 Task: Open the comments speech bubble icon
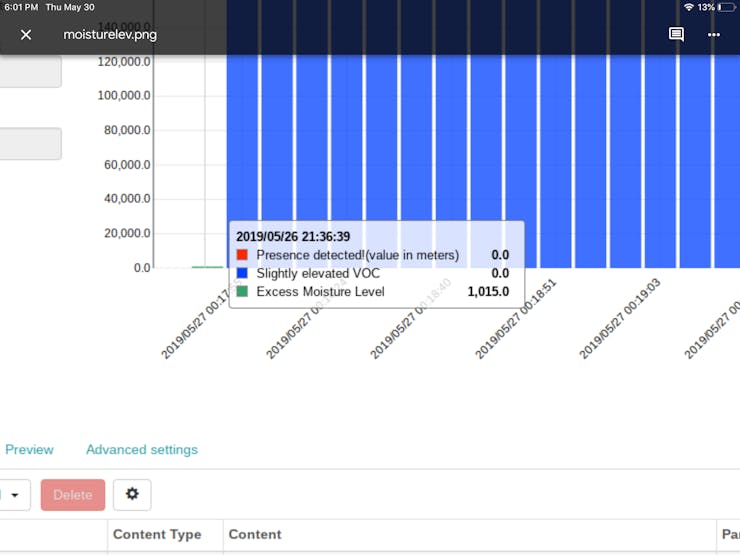pos(676,35)
